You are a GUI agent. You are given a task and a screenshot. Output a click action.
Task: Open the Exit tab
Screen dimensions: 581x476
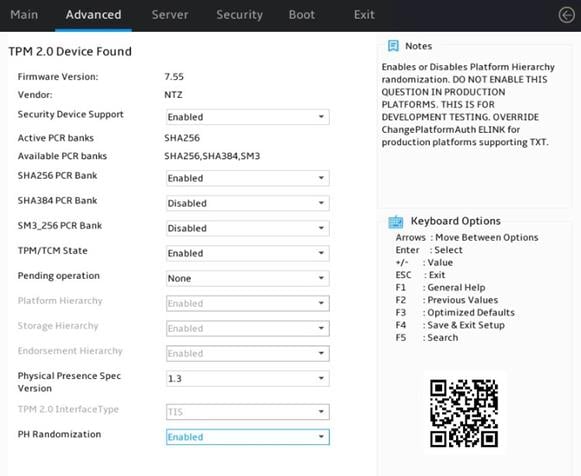pos(364,15)
